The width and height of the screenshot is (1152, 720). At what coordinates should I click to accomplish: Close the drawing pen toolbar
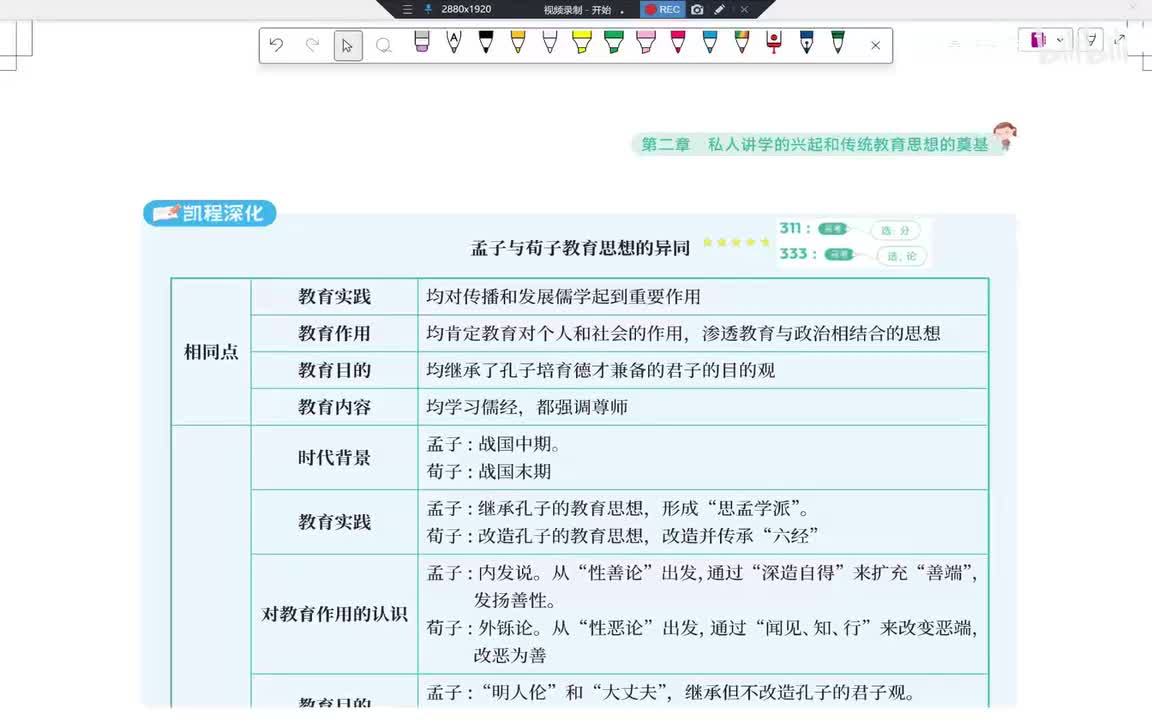tap(876, 46)
